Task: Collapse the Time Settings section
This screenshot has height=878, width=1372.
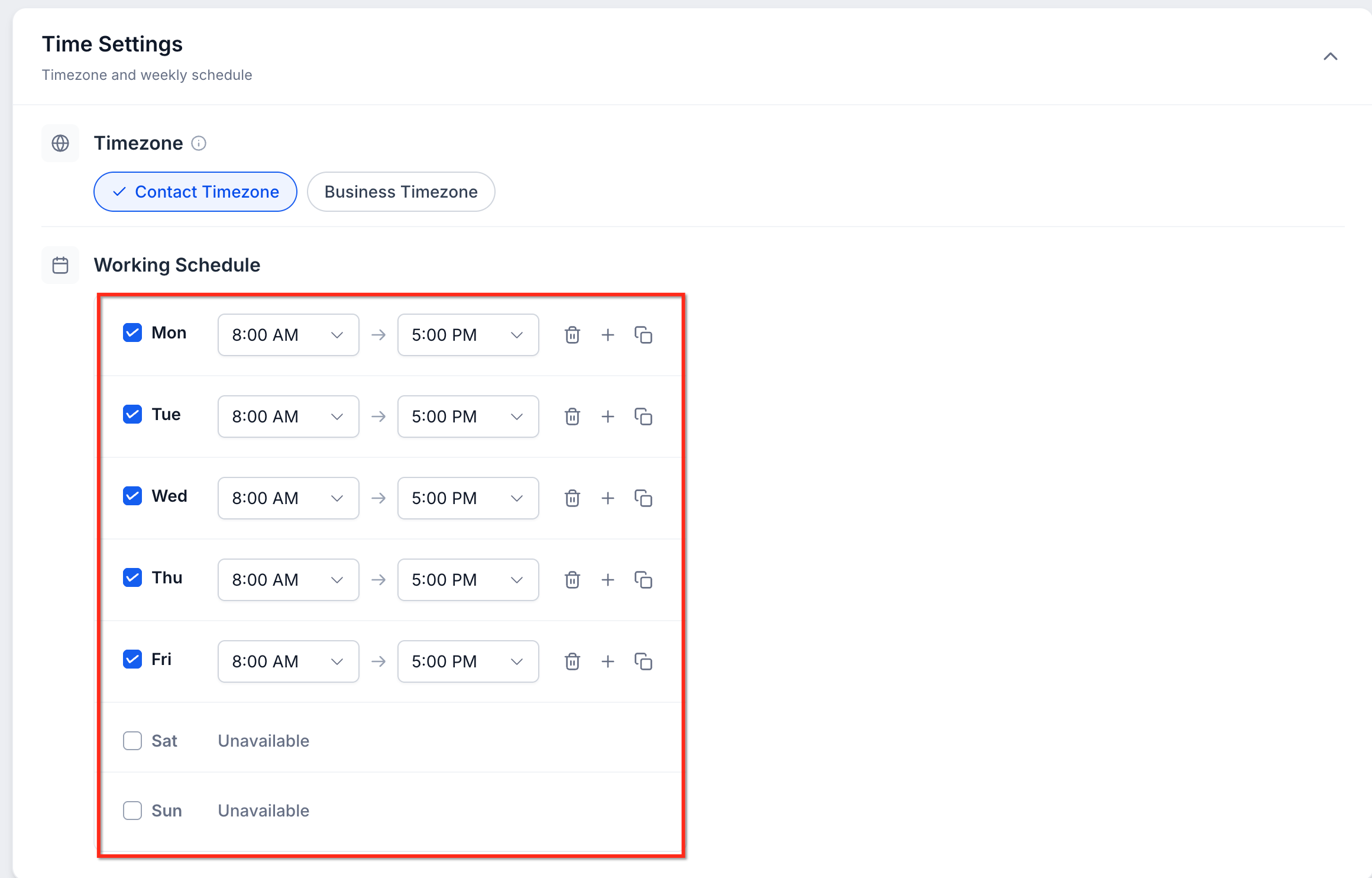Action: (x=1330, y=57)
